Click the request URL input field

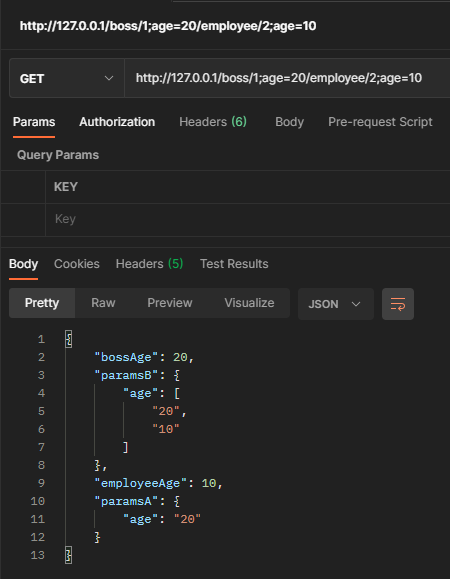[x=287, y=78]
